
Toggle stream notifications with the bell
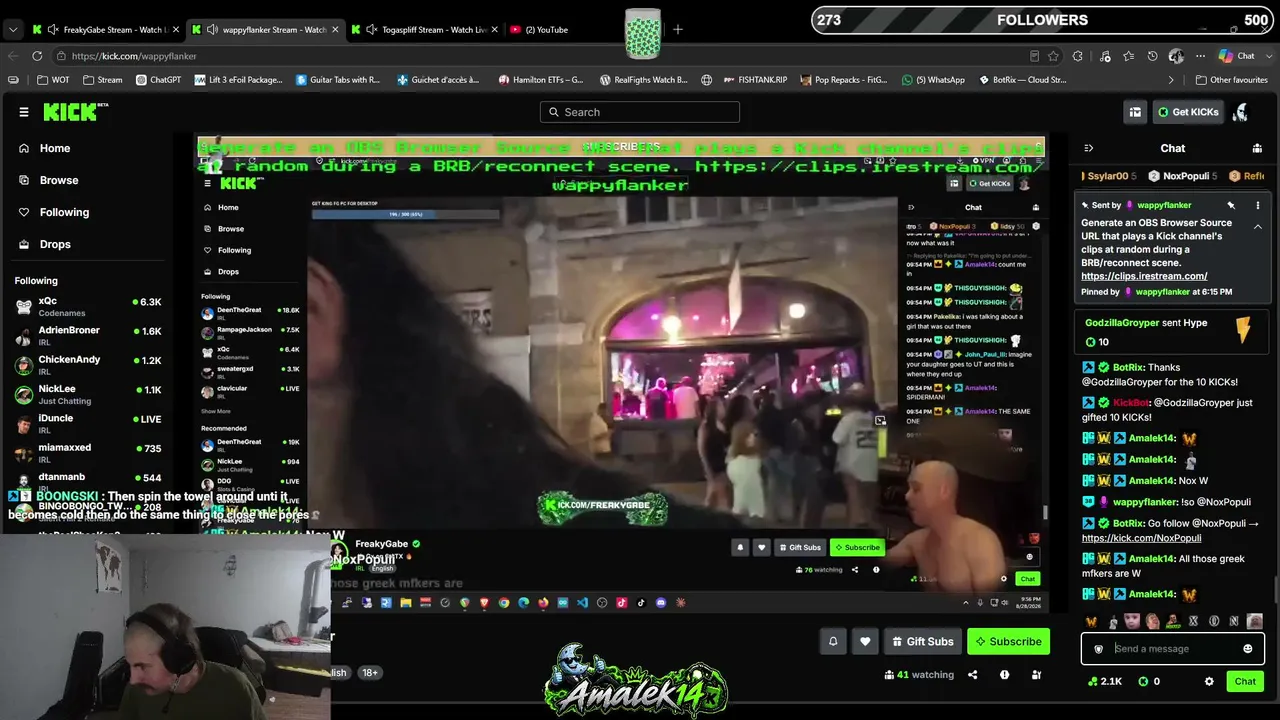pos(833,642)
